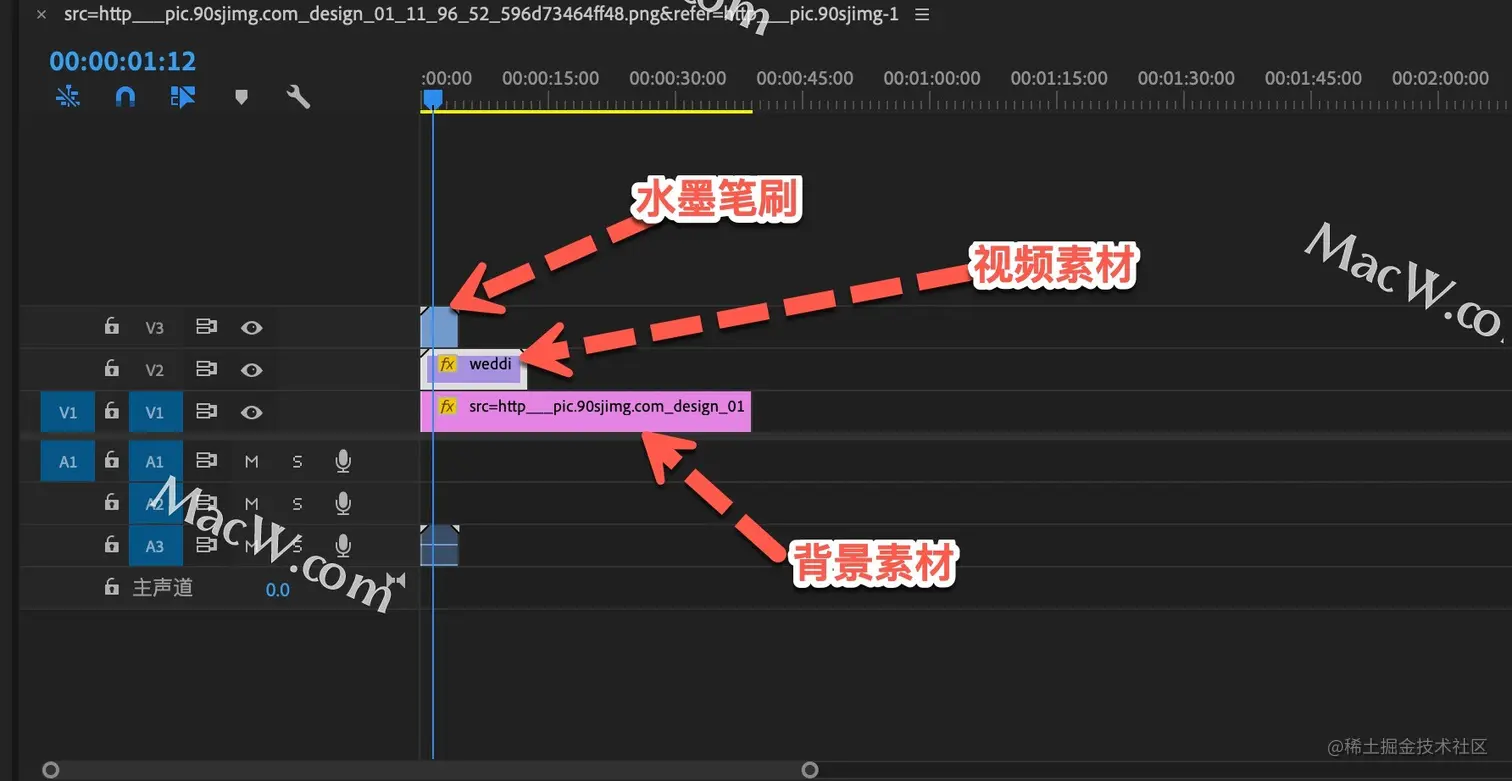The image size is (1512, 781).
Task: Click the 主声道 master track label
Action: [x=163, y=588]
